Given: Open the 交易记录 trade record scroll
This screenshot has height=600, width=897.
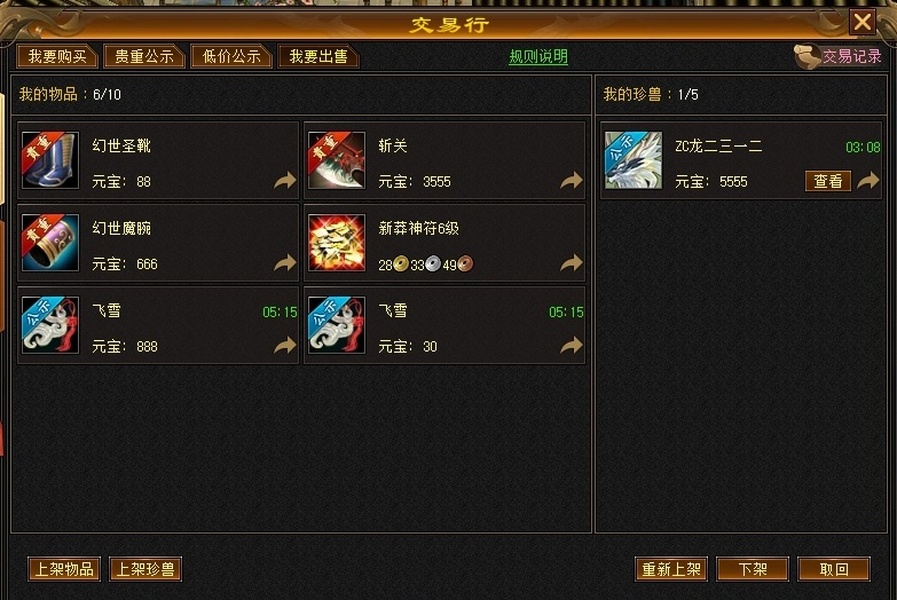Looking at the screenshot, I should point(838,56).
